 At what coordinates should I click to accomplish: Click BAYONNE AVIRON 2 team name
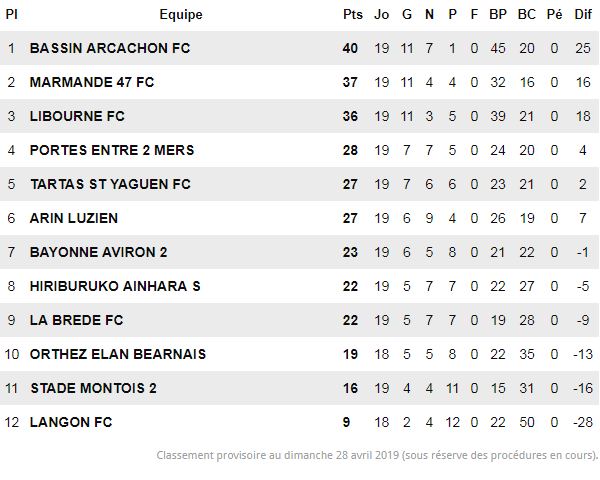[x=98, y=252]
